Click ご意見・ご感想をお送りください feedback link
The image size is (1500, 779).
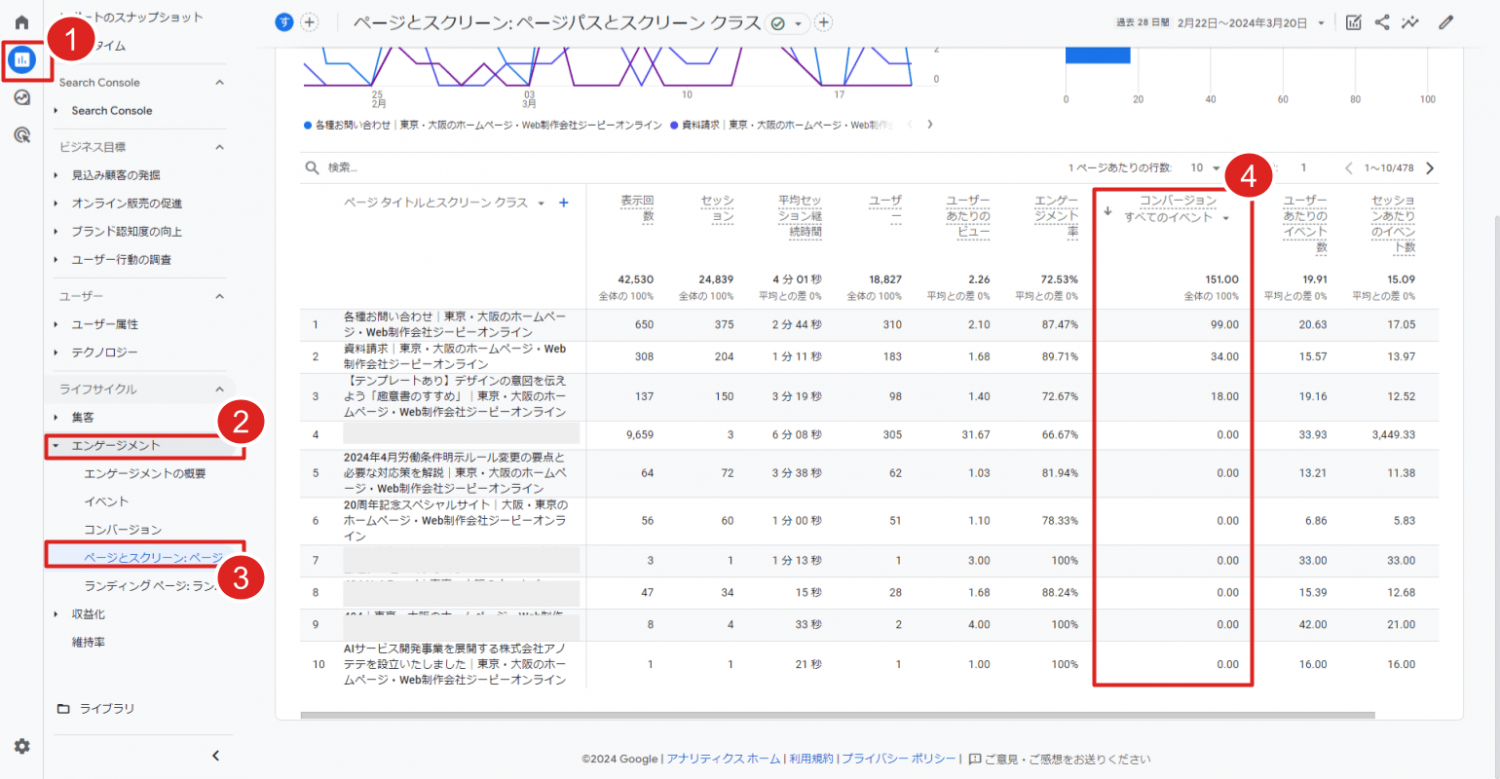click(1059, 759)
